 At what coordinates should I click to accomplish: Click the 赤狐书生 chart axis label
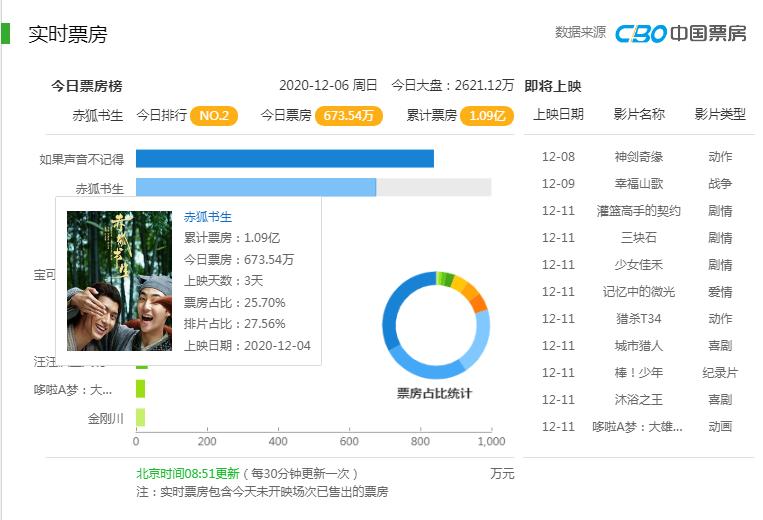pyautogui.click(x=100, y=188)
